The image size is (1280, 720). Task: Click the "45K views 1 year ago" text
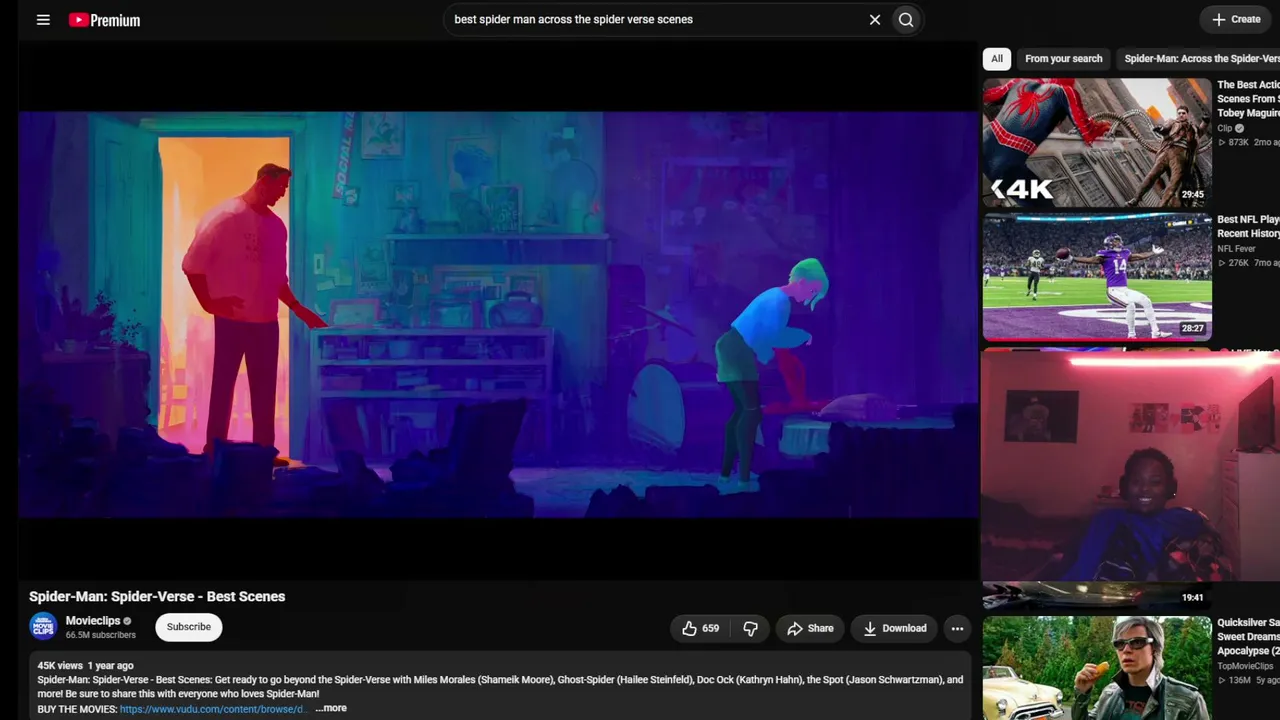pos(86,665)
